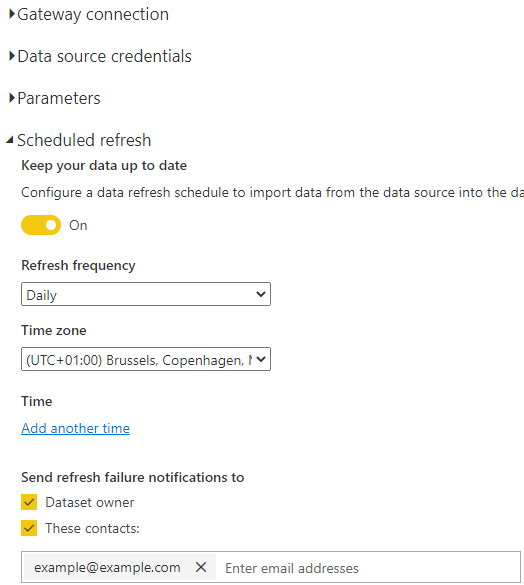Remove example@example.com contact with X
Viewport: 524px width, 585px height.
[201, 567]
